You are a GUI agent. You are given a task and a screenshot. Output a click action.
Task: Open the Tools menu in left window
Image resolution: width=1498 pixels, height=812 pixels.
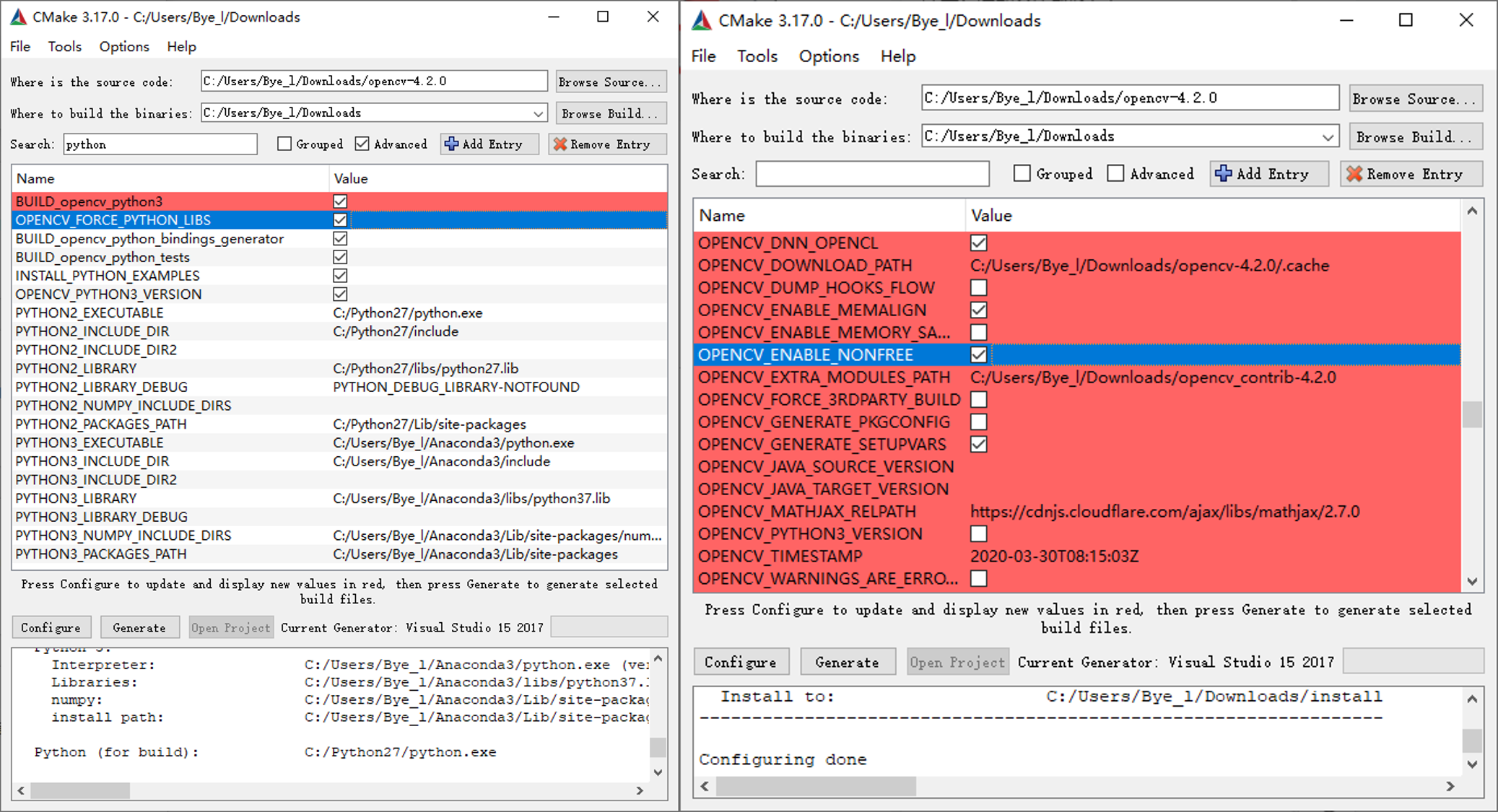pos(64,47)
